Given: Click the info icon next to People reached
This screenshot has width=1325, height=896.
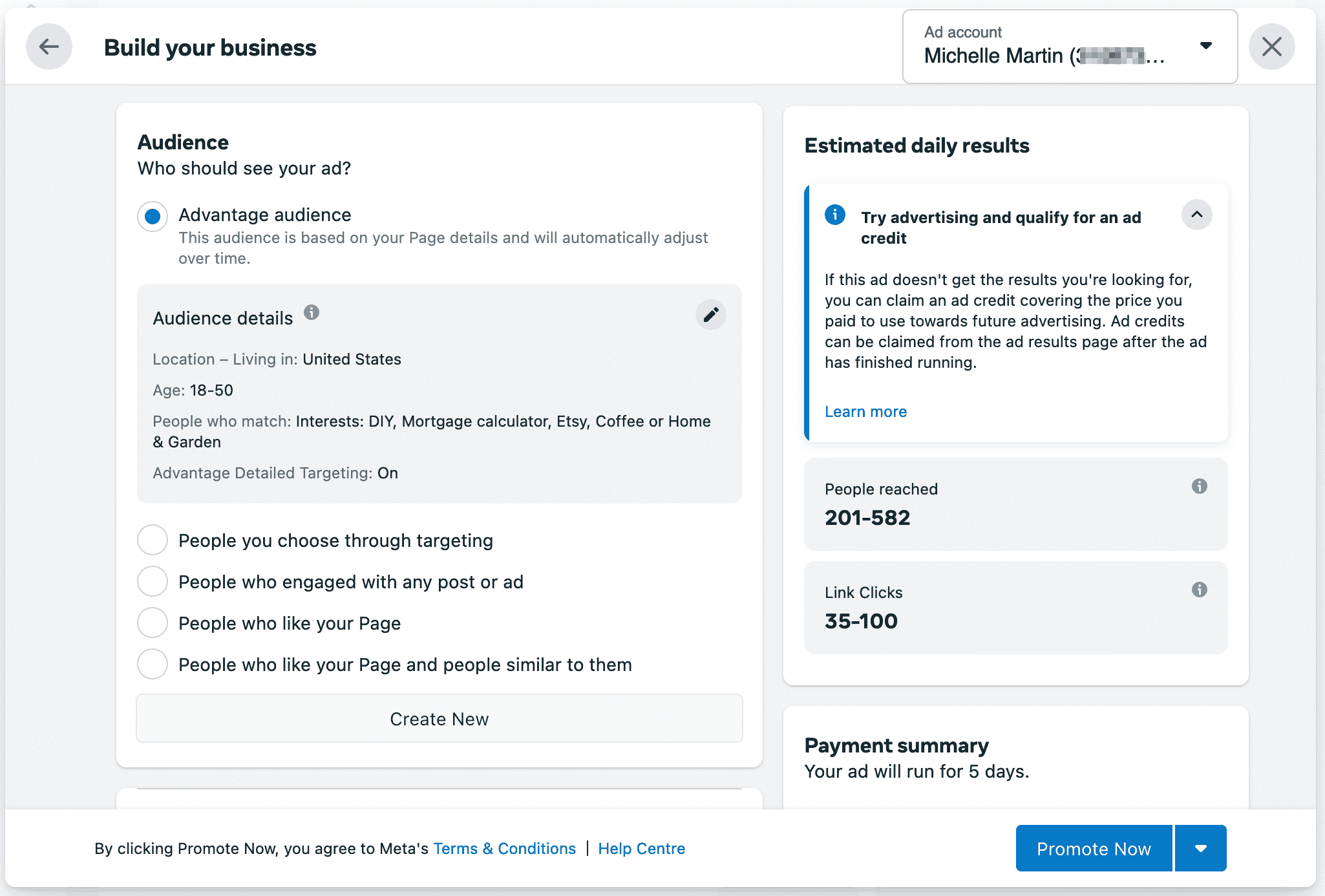Looking at the screenshot, I should pyautogui.click(x=1200, y=485).
